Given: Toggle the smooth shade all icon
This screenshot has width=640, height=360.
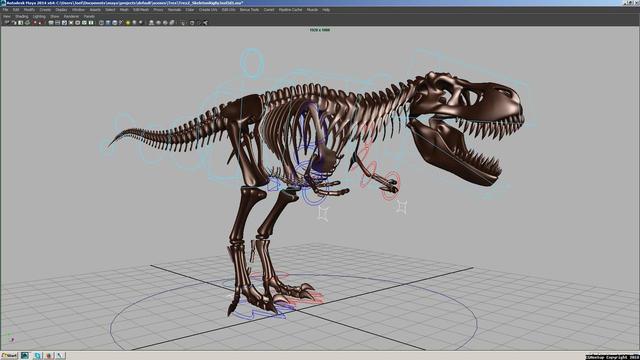Looking at the screenshot, I should click(108, 22).
